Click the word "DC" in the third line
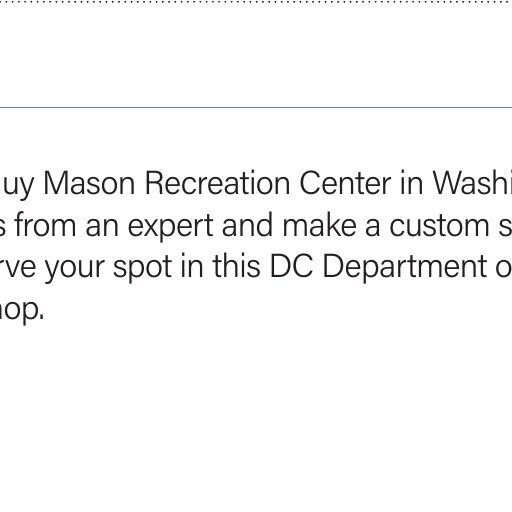 pyautogui.click(x=291, y=266)
